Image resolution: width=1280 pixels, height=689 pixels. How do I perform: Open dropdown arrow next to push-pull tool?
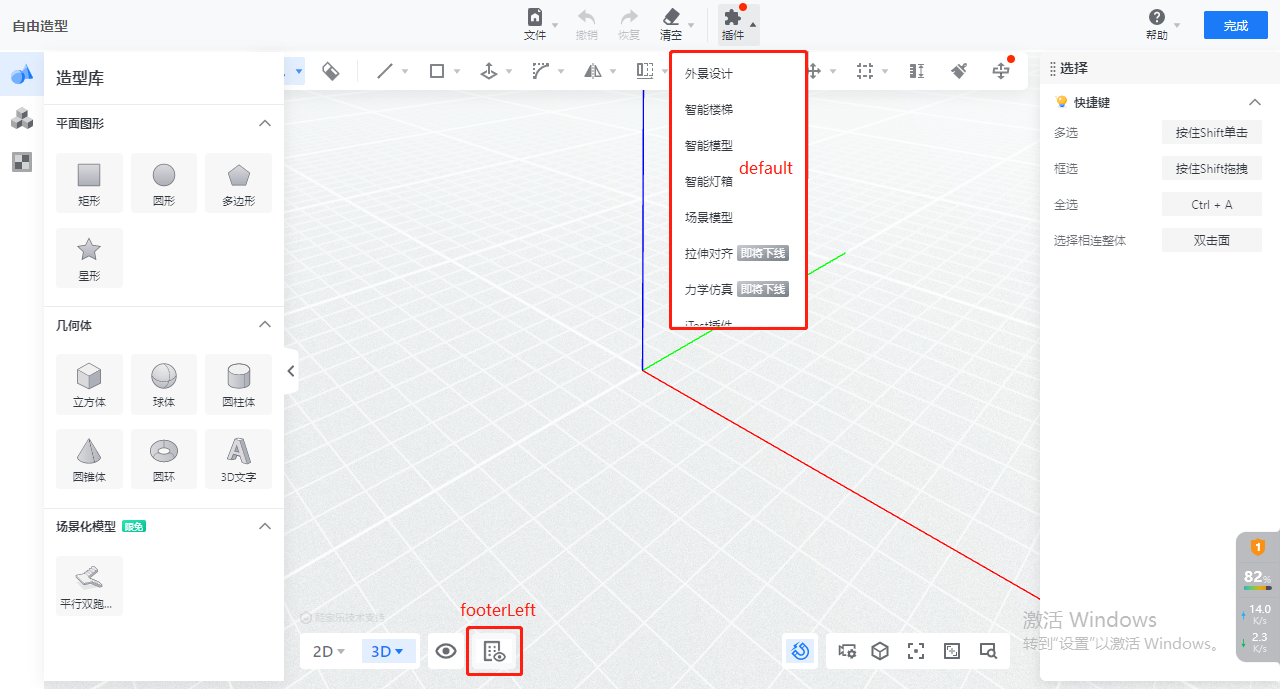point(509,71)
